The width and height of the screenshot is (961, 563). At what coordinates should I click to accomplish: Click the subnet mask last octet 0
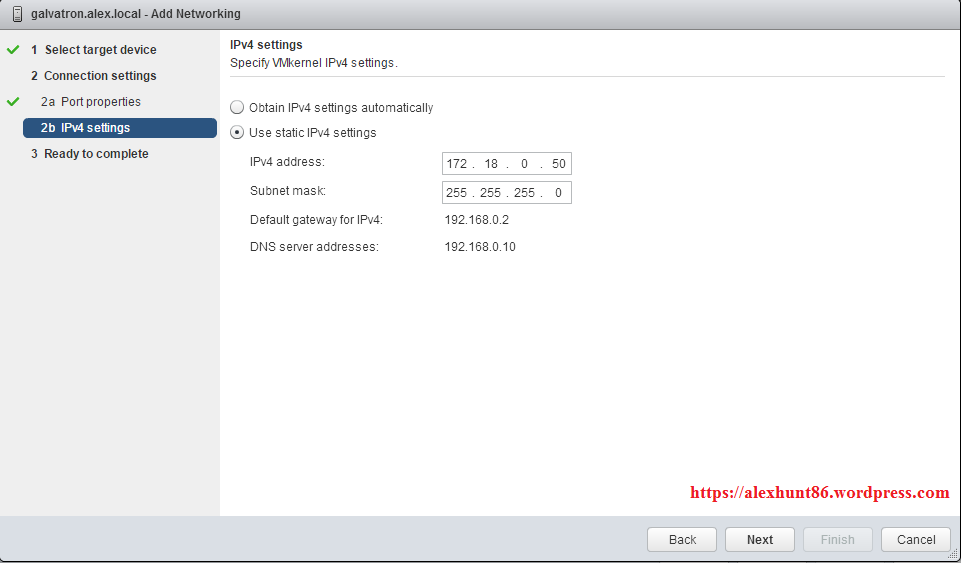558,193
